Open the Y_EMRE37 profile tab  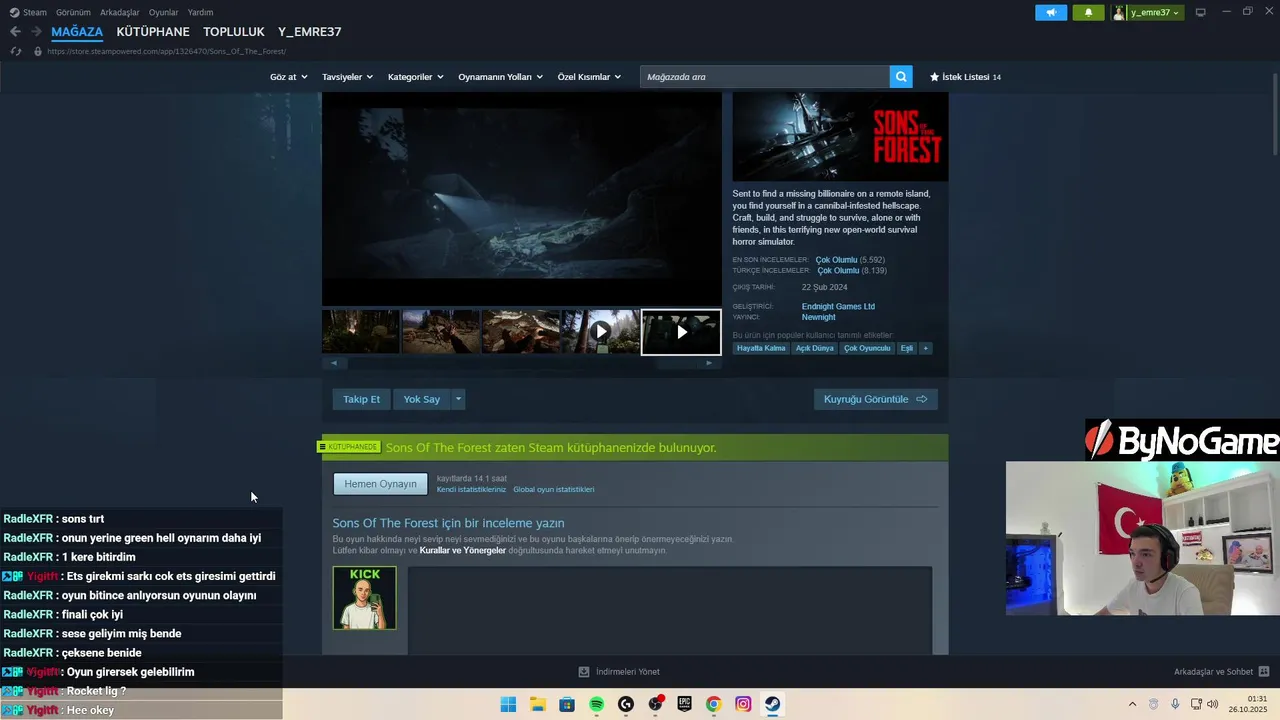[x=310, y=32]
